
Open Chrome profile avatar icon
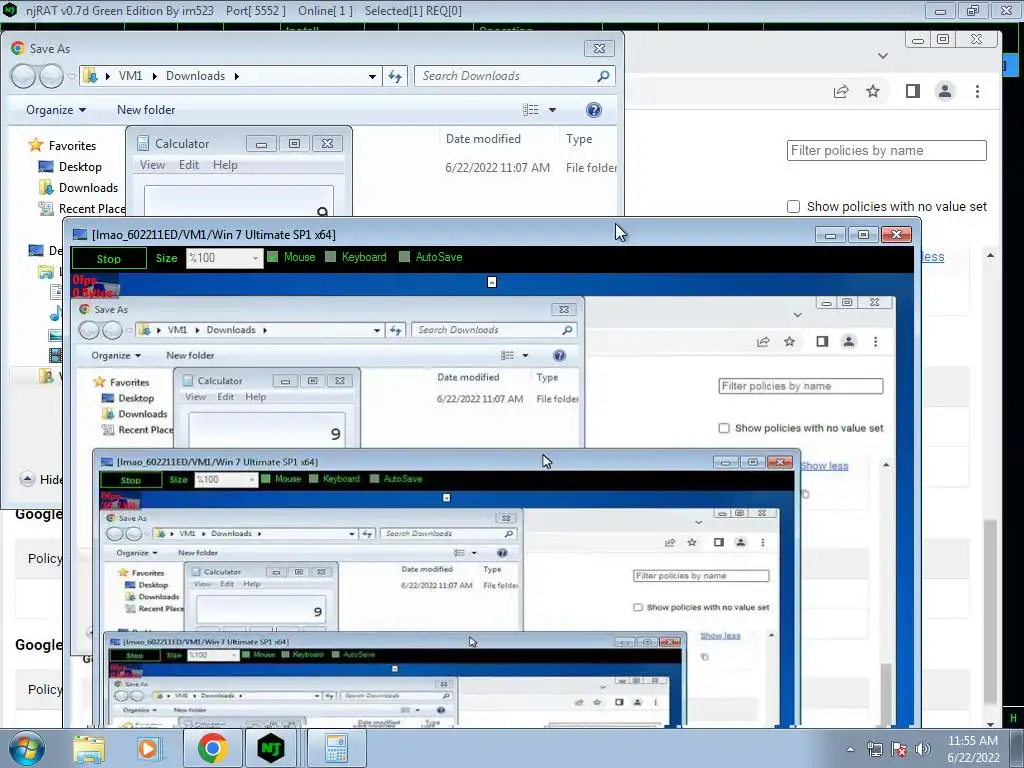coord(945,91)
